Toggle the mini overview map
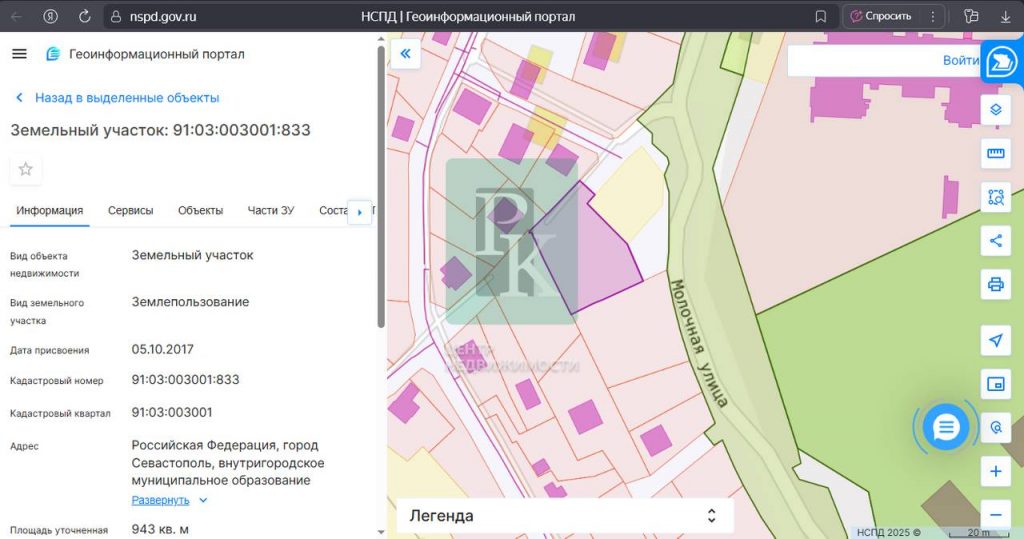Image resolution: width=1024 pixels, height=539 pixels. coord(995,384)
